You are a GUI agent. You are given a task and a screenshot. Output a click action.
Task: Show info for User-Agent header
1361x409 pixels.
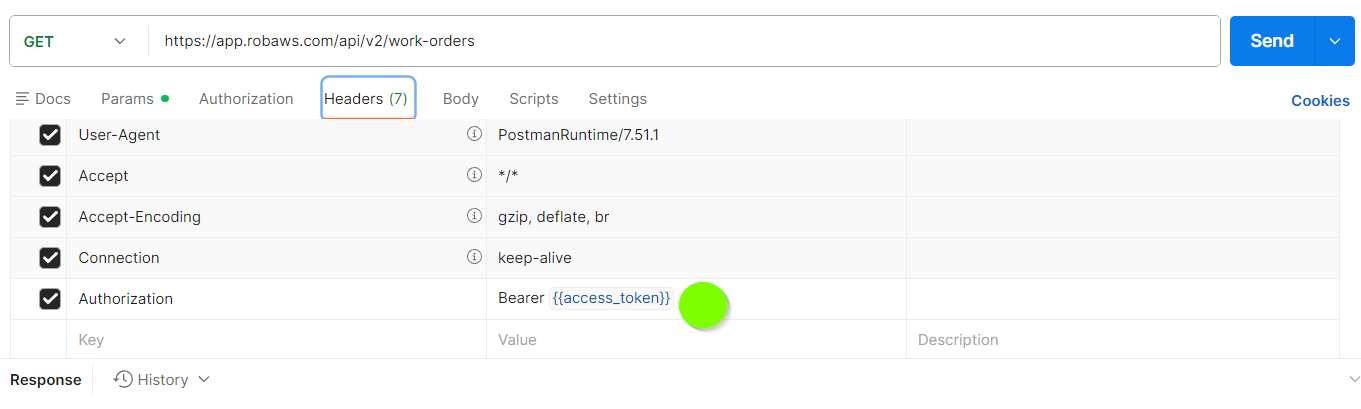point(474,134)
